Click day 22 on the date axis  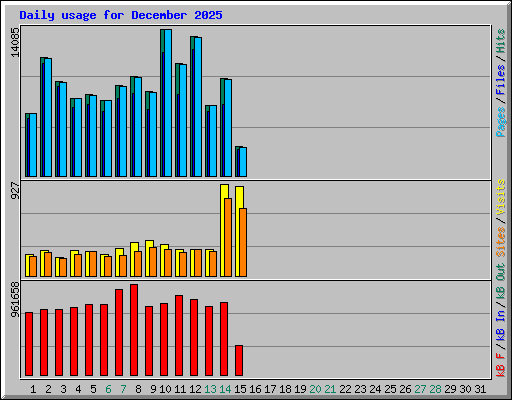click(x=345, y=389)
